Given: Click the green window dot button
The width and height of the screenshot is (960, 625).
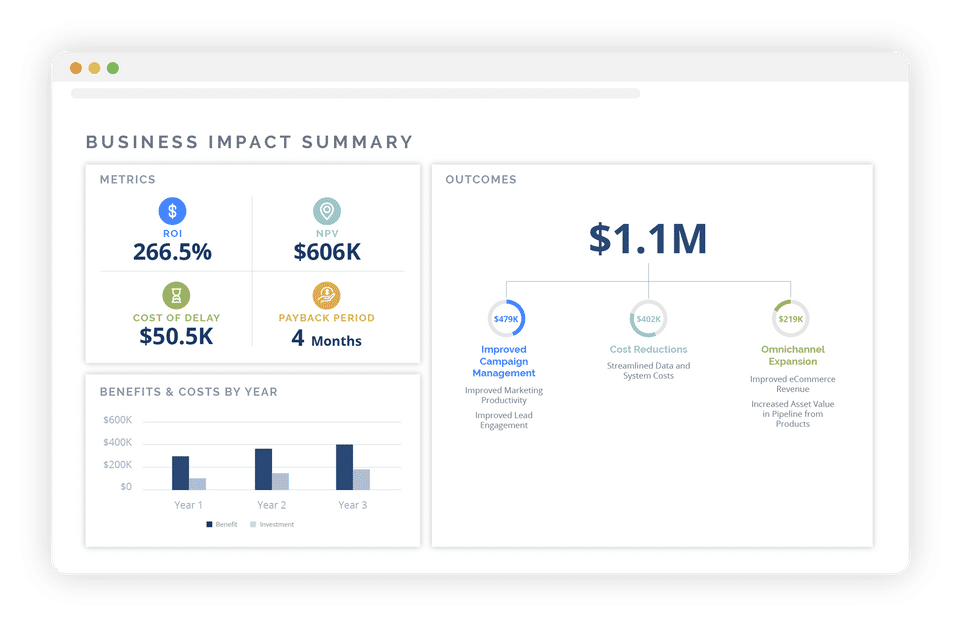Looking at the screenshot, I should [x=113, y=68].
